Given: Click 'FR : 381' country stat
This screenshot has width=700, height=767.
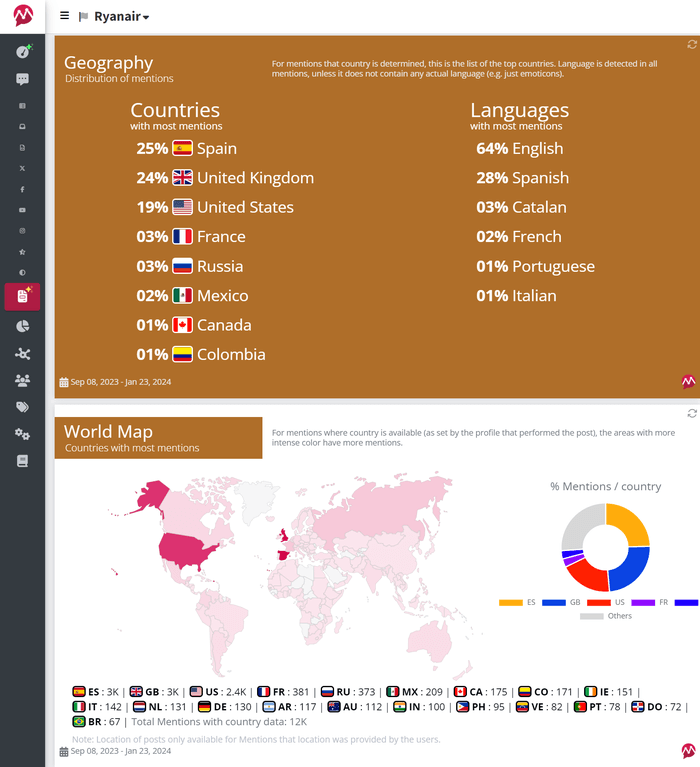Looking at the screenshot, I should pyautogui.click(x=283, y=692).
